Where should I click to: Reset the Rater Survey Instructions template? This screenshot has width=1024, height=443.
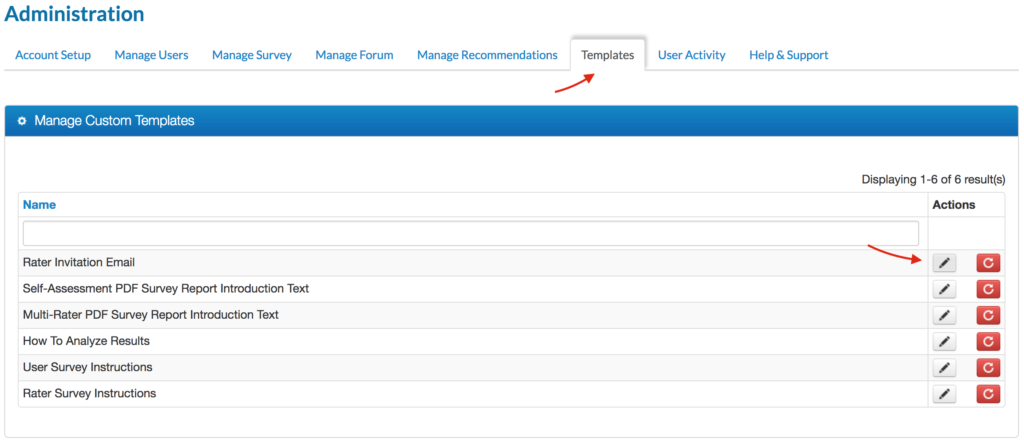(988, 394)
